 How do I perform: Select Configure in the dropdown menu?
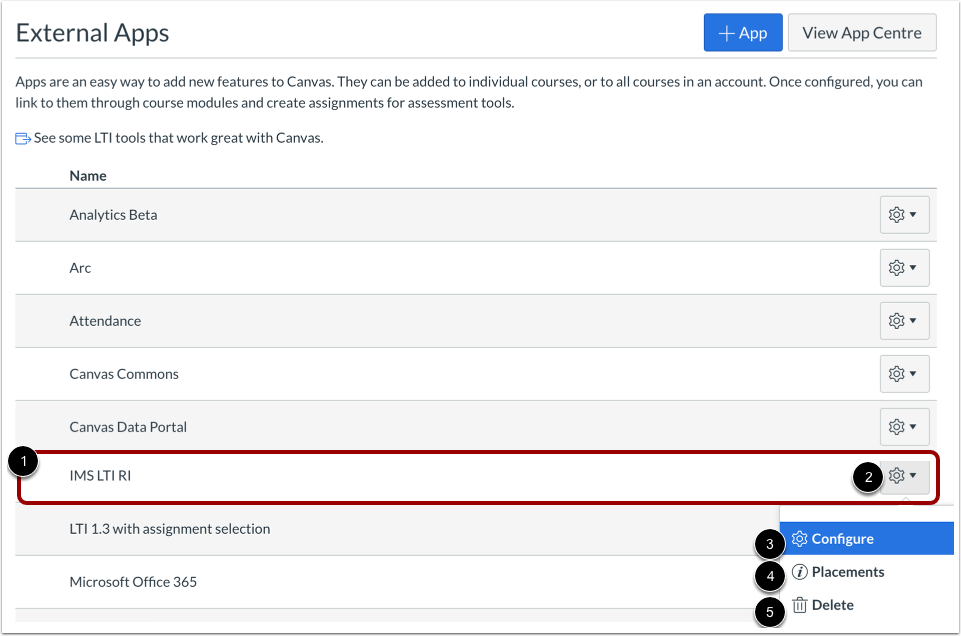(867, 539)
